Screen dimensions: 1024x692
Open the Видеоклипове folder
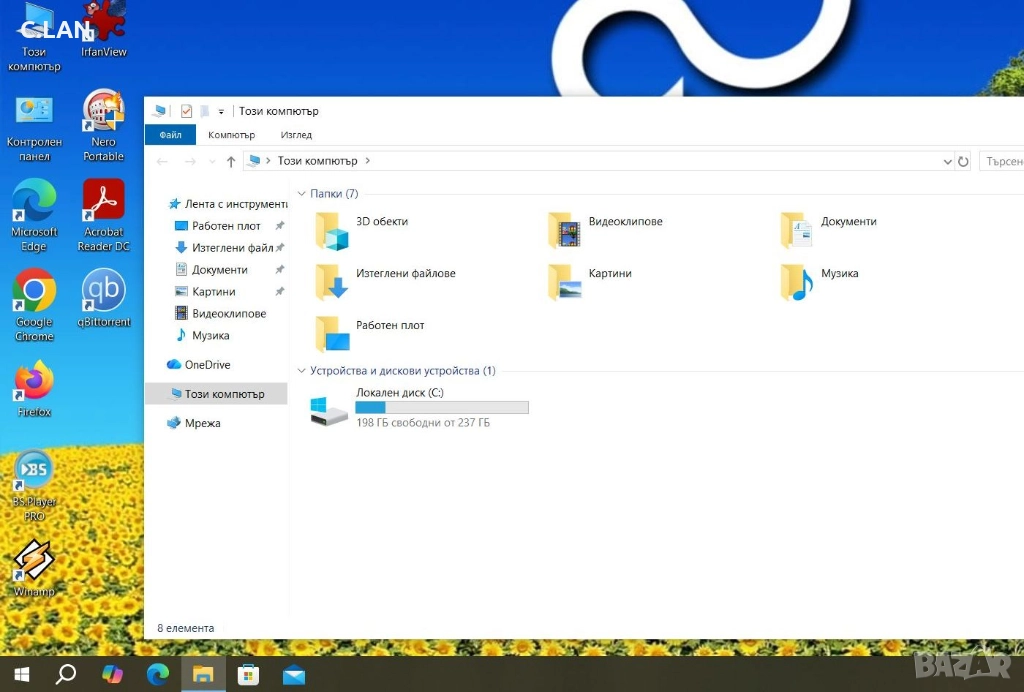pyautogui.click(x=565, y=230)
